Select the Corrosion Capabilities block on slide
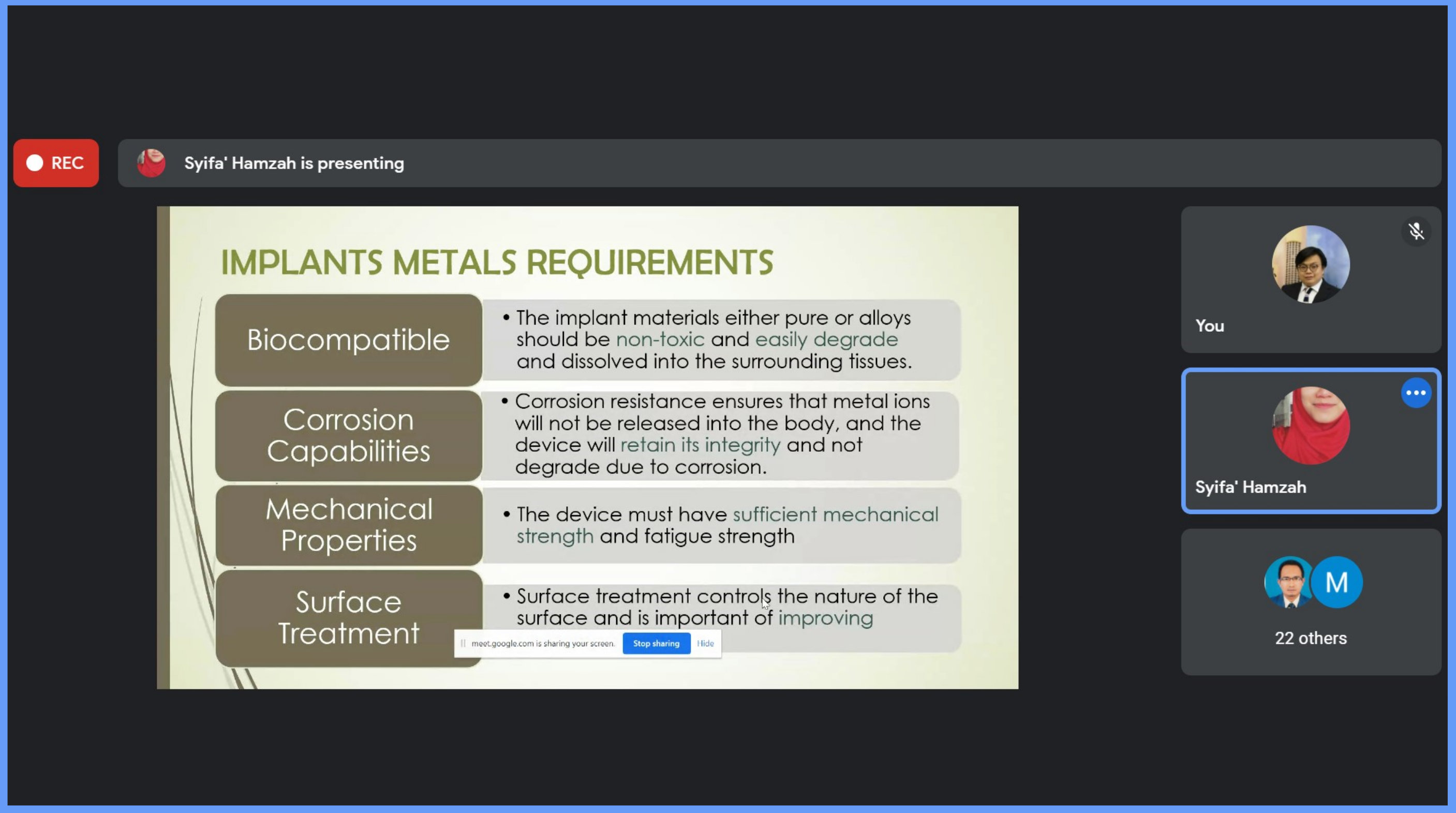 tap(348, 435)
